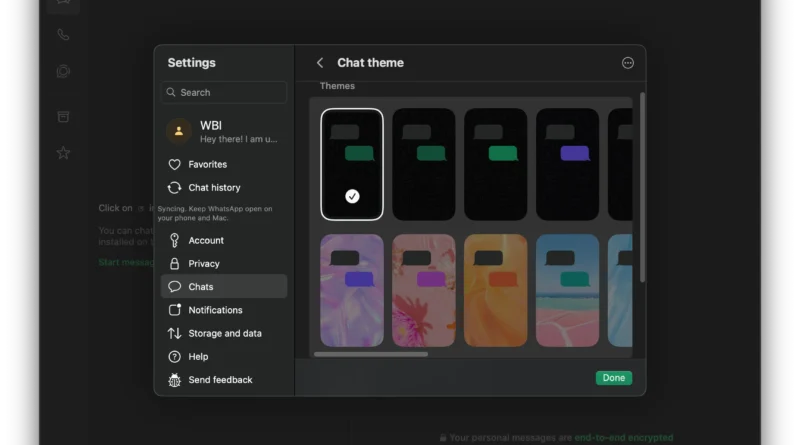800x445 pixels.
Task: Select the third dark theme with bright green bubble
Action: click(x=495, y=164)
